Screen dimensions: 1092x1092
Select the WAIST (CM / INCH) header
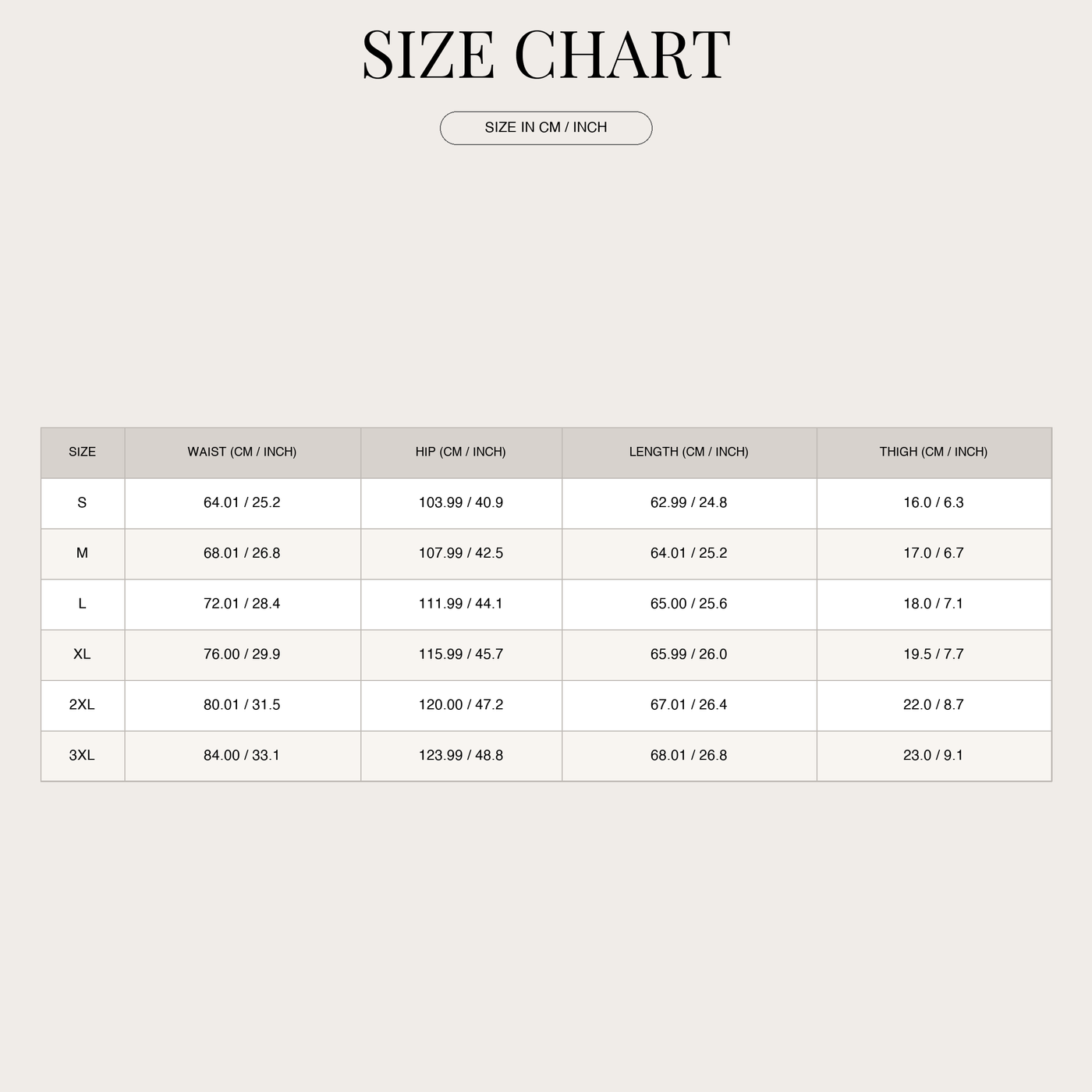(243, 452)
